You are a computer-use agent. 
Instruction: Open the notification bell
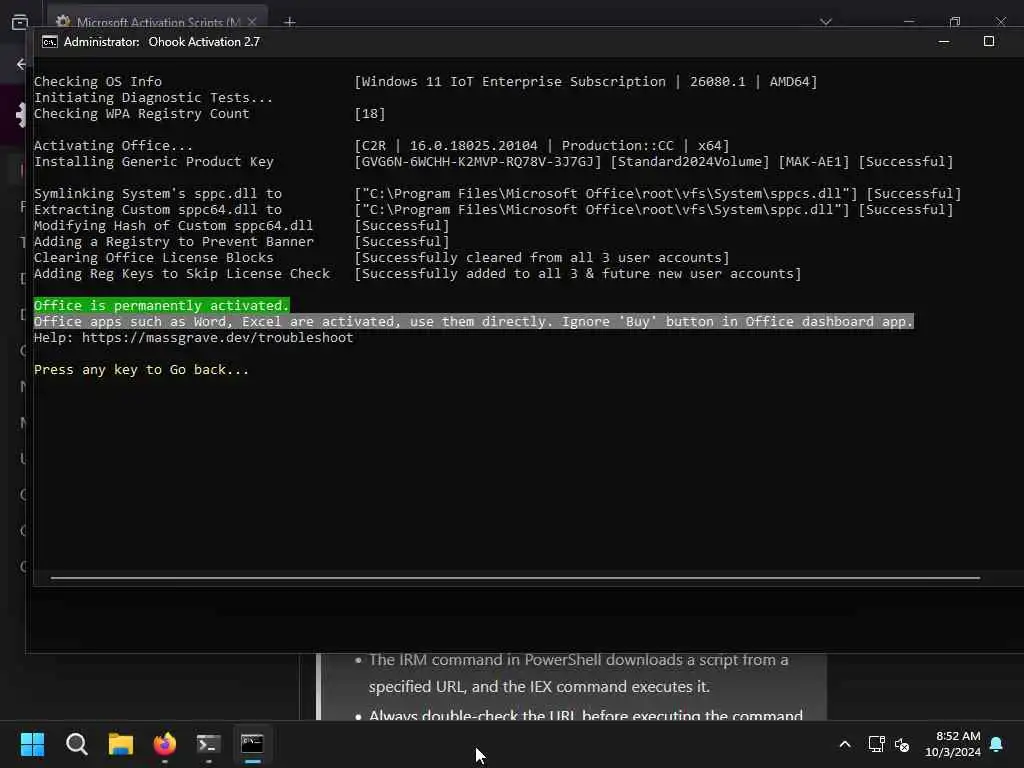pyautogui.click(x=997, y=744)
